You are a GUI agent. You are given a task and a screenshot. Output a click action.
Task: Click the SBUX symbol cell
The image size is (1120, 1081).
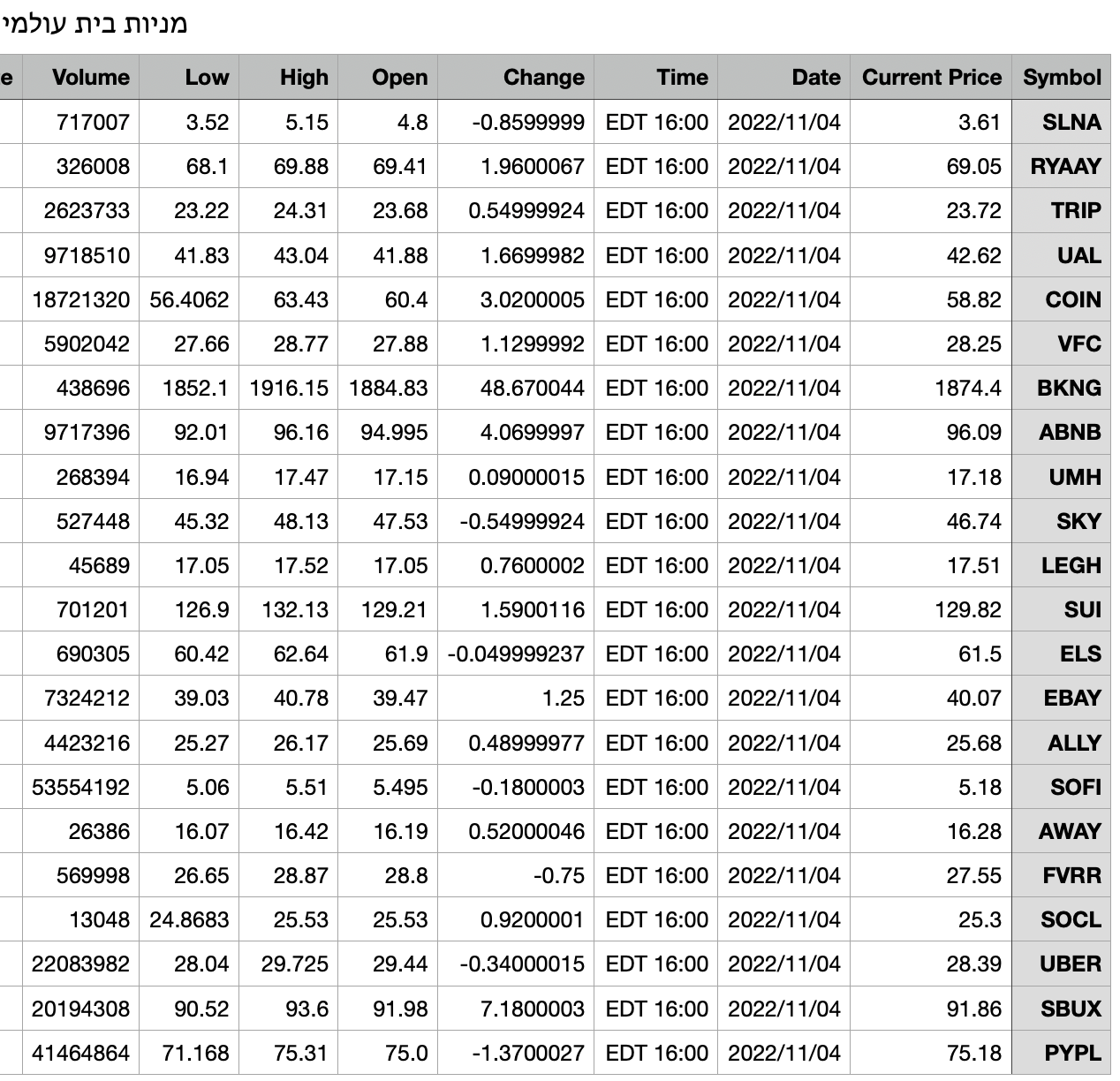(1061, 1009)
